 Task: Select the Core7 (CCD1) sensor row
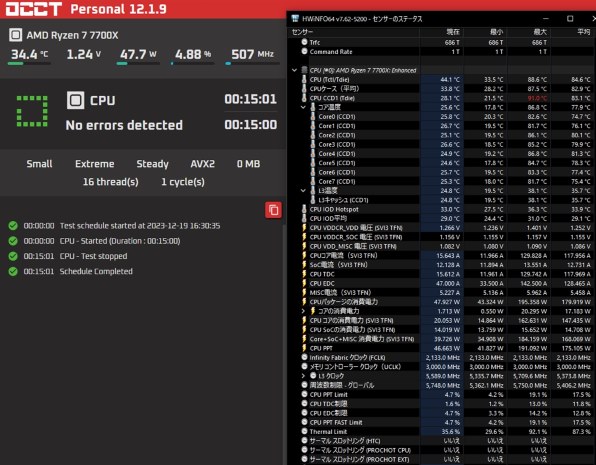tap(442, 181)
